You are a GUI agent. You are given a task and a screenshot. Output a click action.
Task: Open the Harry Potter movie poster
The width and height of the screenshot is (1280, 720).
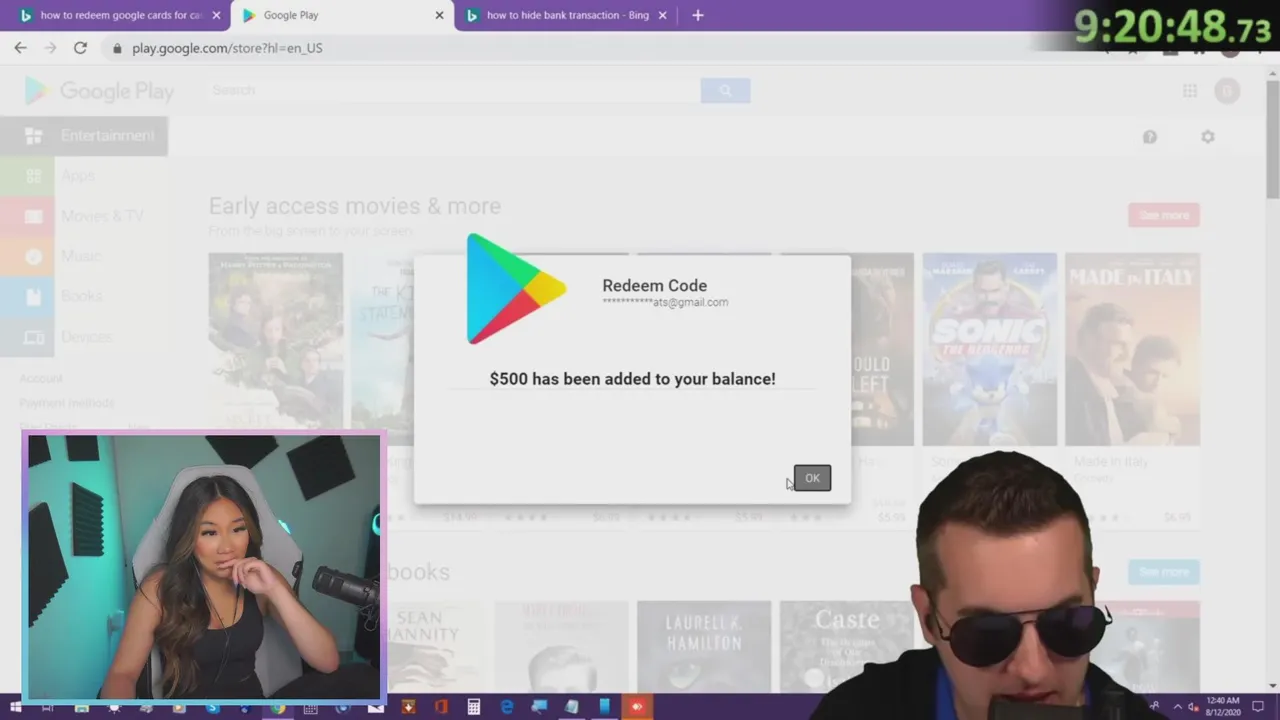coord(276,349)
